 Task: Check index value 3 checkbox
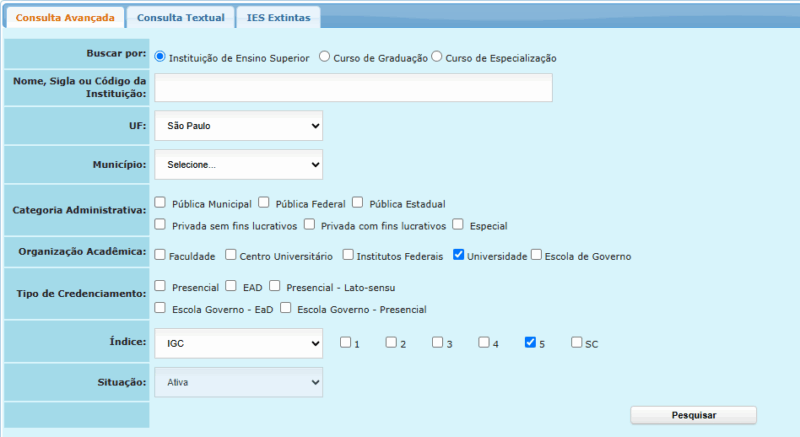pyautogui.click(x=438, y=342)
